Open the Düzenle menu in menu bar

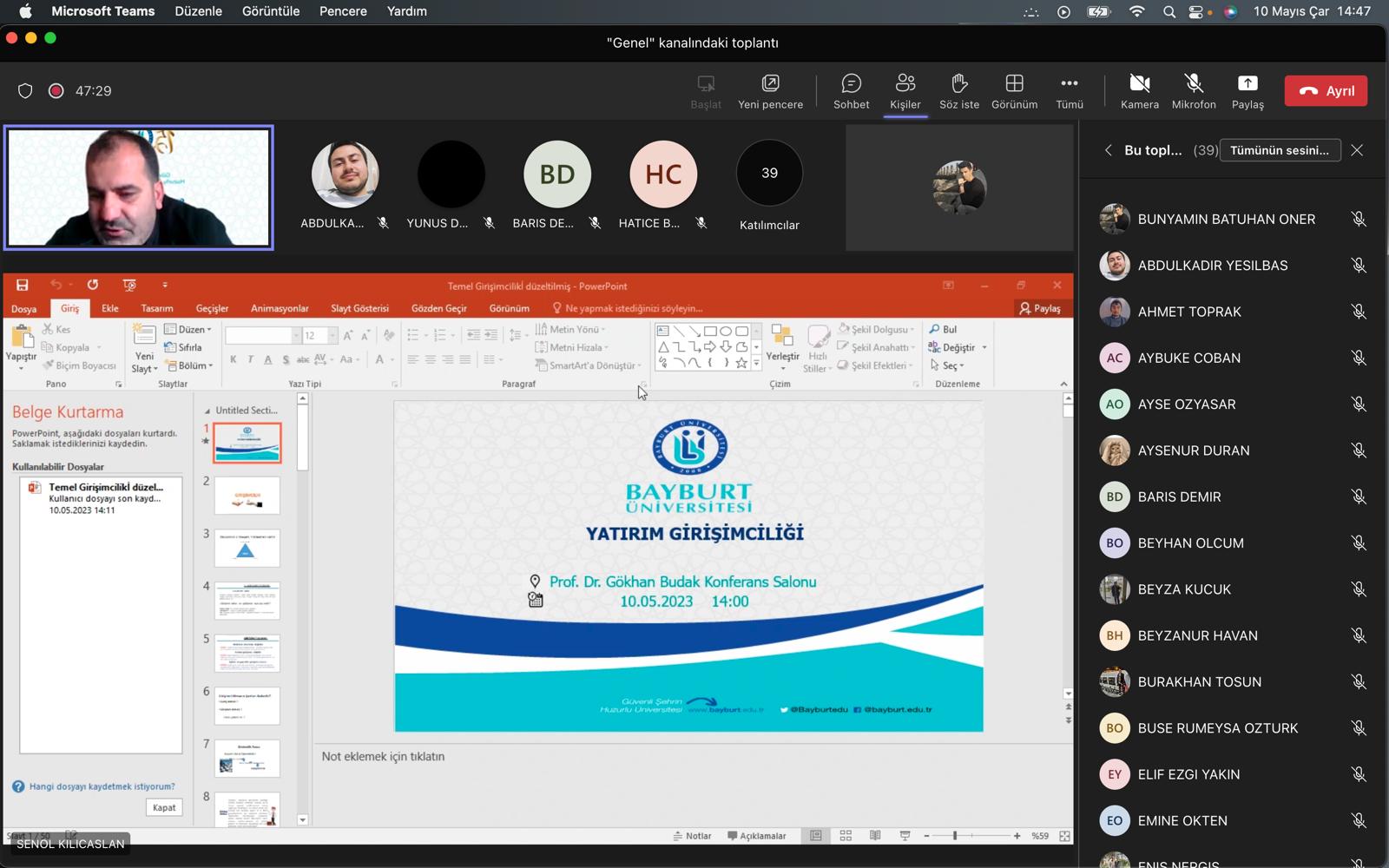[198, 11]
